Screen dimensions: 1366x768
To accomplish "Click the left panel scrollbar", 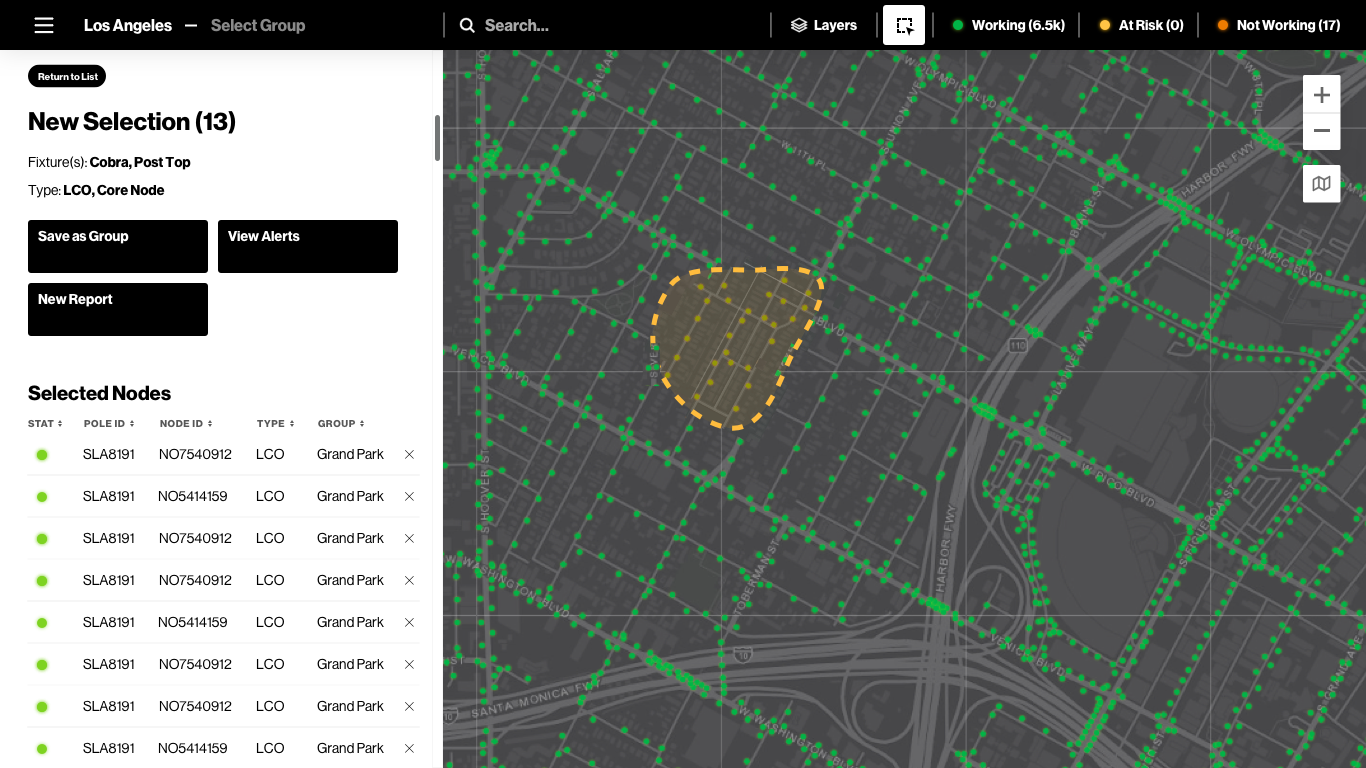I will [x=437, y=138].
